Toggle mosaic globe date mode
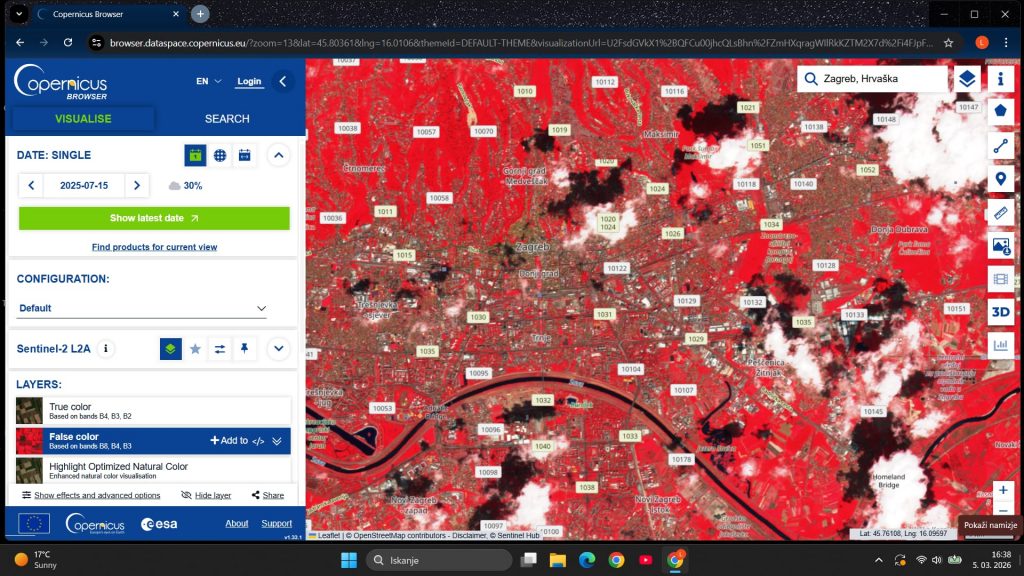This screenshot has width=1024, height=576. point(220,155)
